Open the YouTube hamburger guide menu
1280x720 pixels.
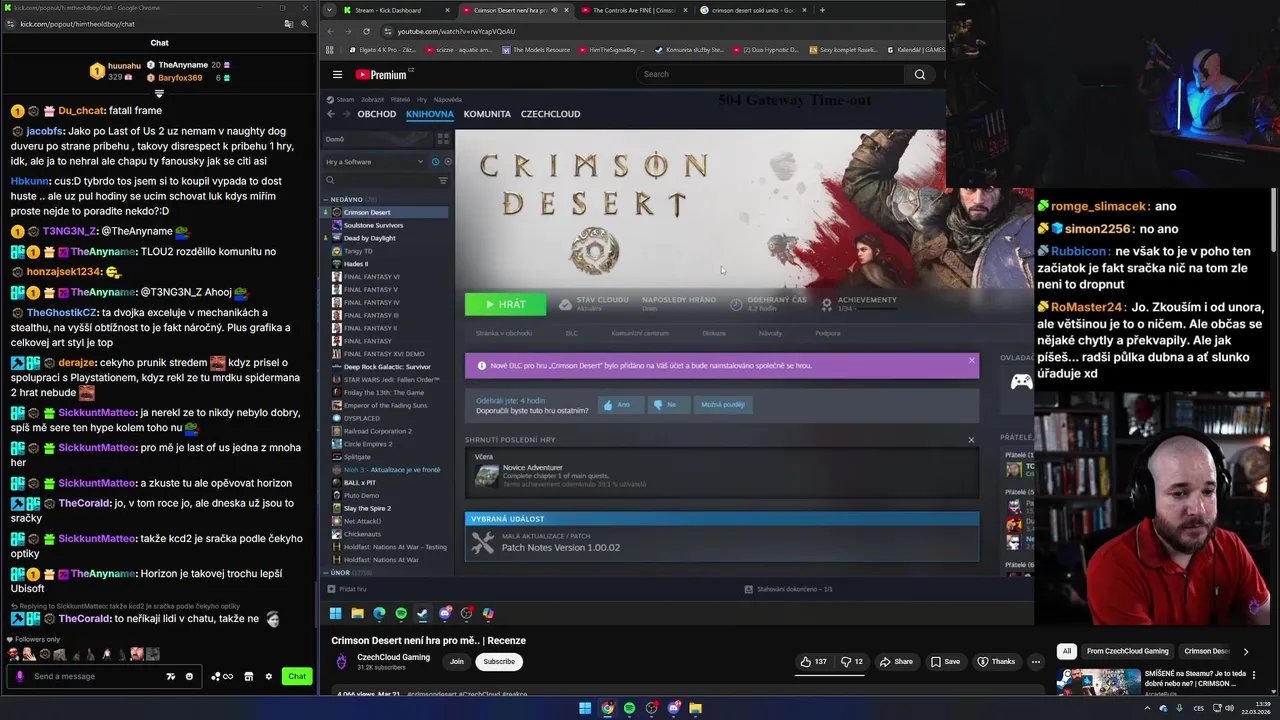337,74
